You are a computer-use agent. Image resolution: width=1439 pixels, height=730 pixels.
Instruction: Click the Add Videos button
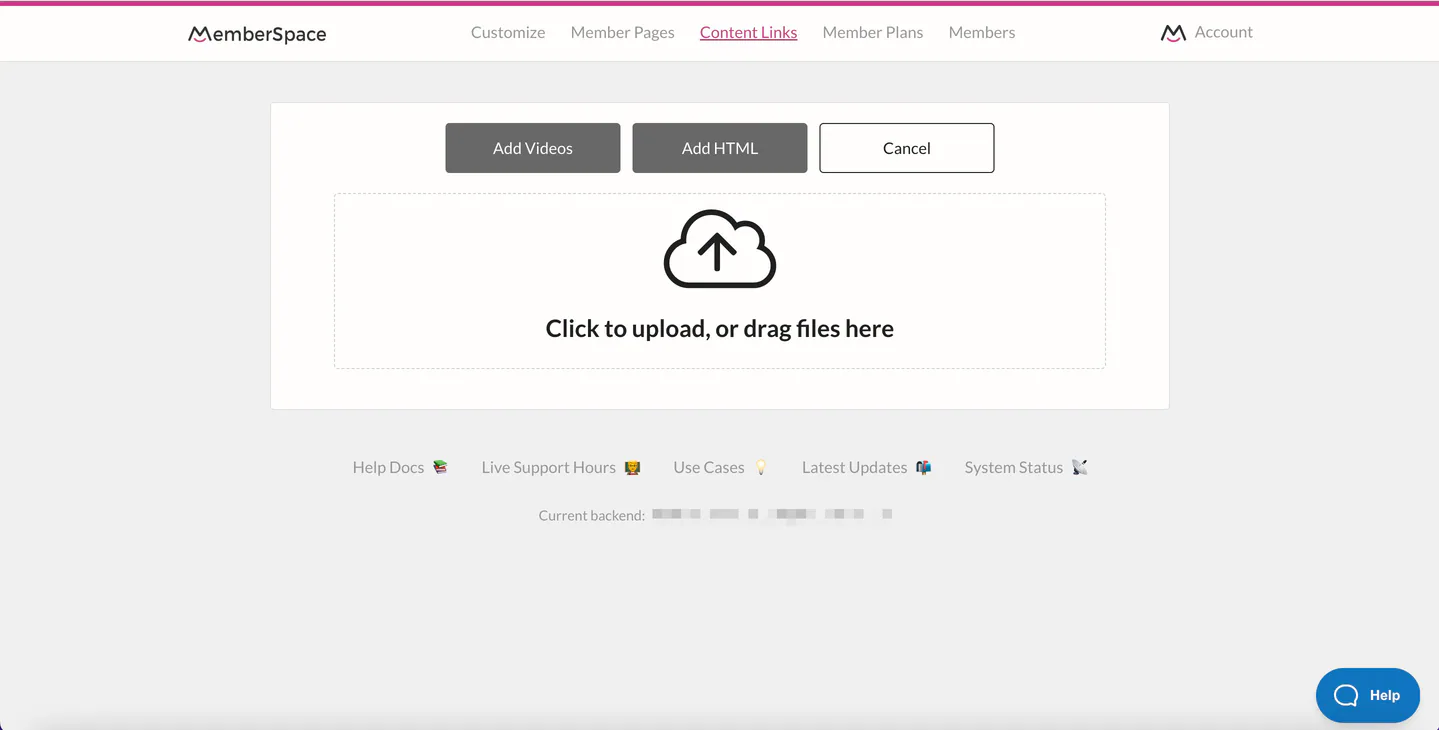tap(533, 148)
